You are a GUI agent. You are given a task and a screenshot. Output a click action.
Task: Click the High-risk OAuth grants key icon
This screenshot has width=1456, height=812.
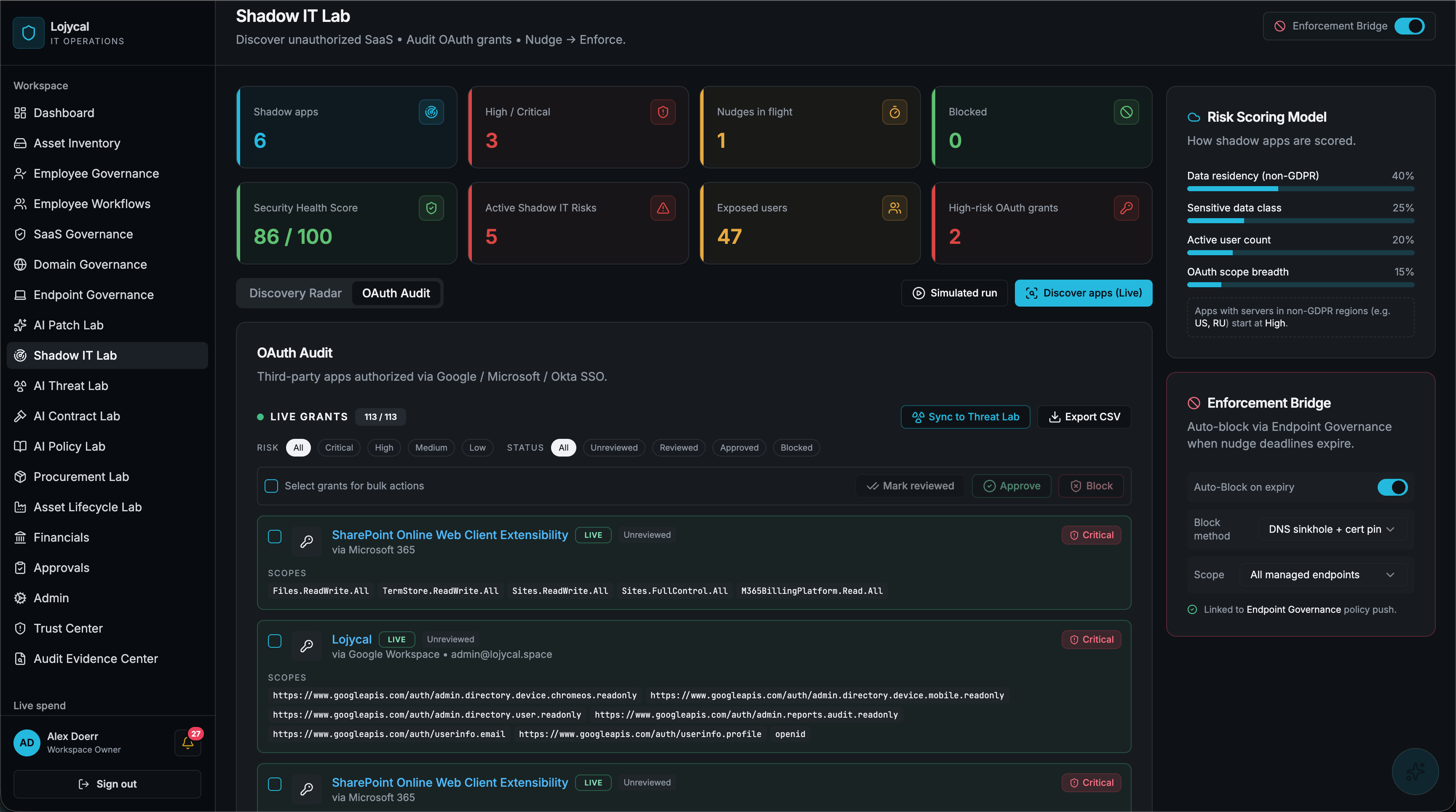(x=1127, y=208)
